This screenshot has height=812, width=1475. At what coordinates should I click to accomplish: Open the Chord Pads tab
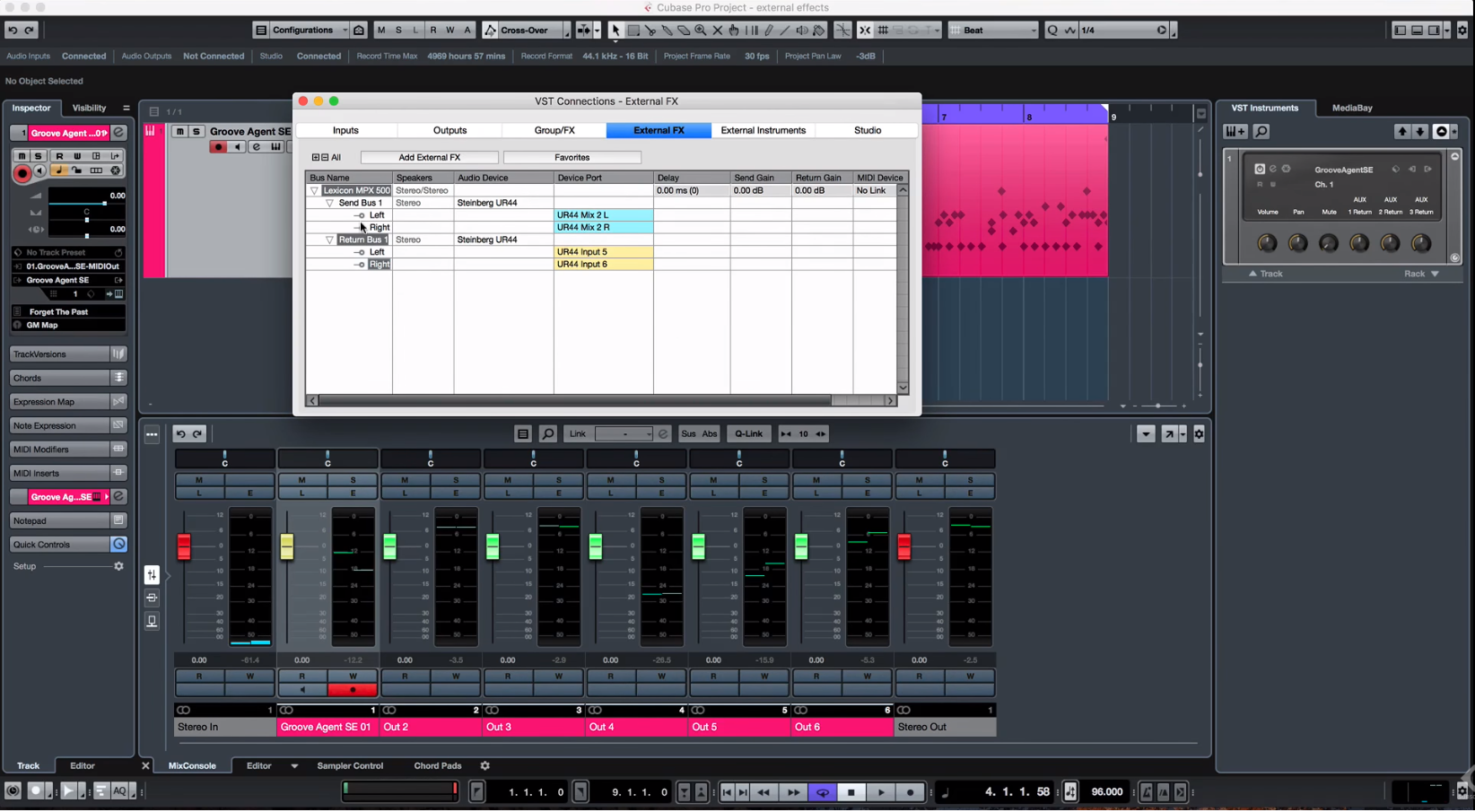[438, 767]
